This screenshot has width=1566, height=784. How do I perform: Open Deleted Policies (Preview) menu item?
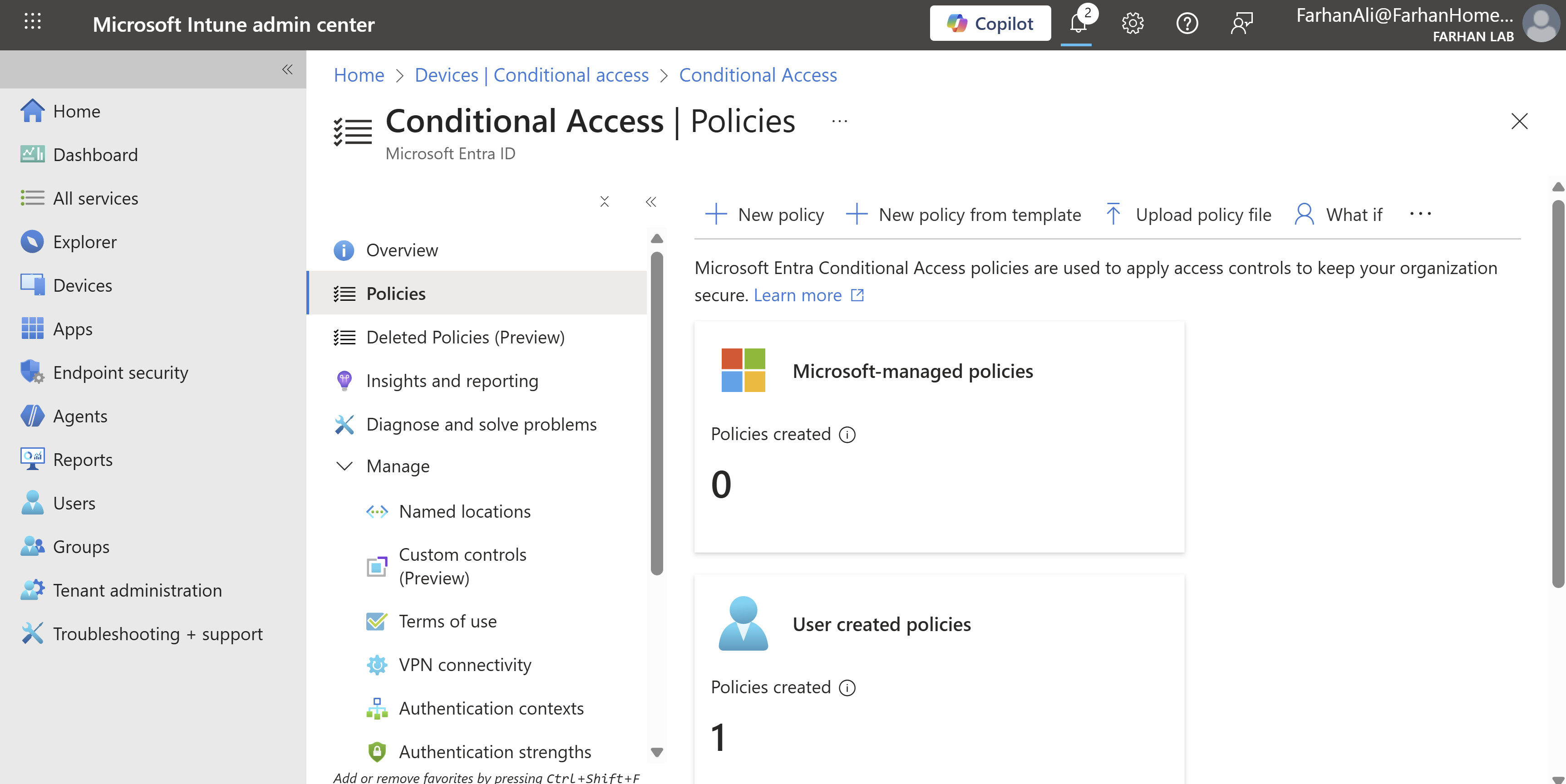pyautogui.click(x=465, y=337)
